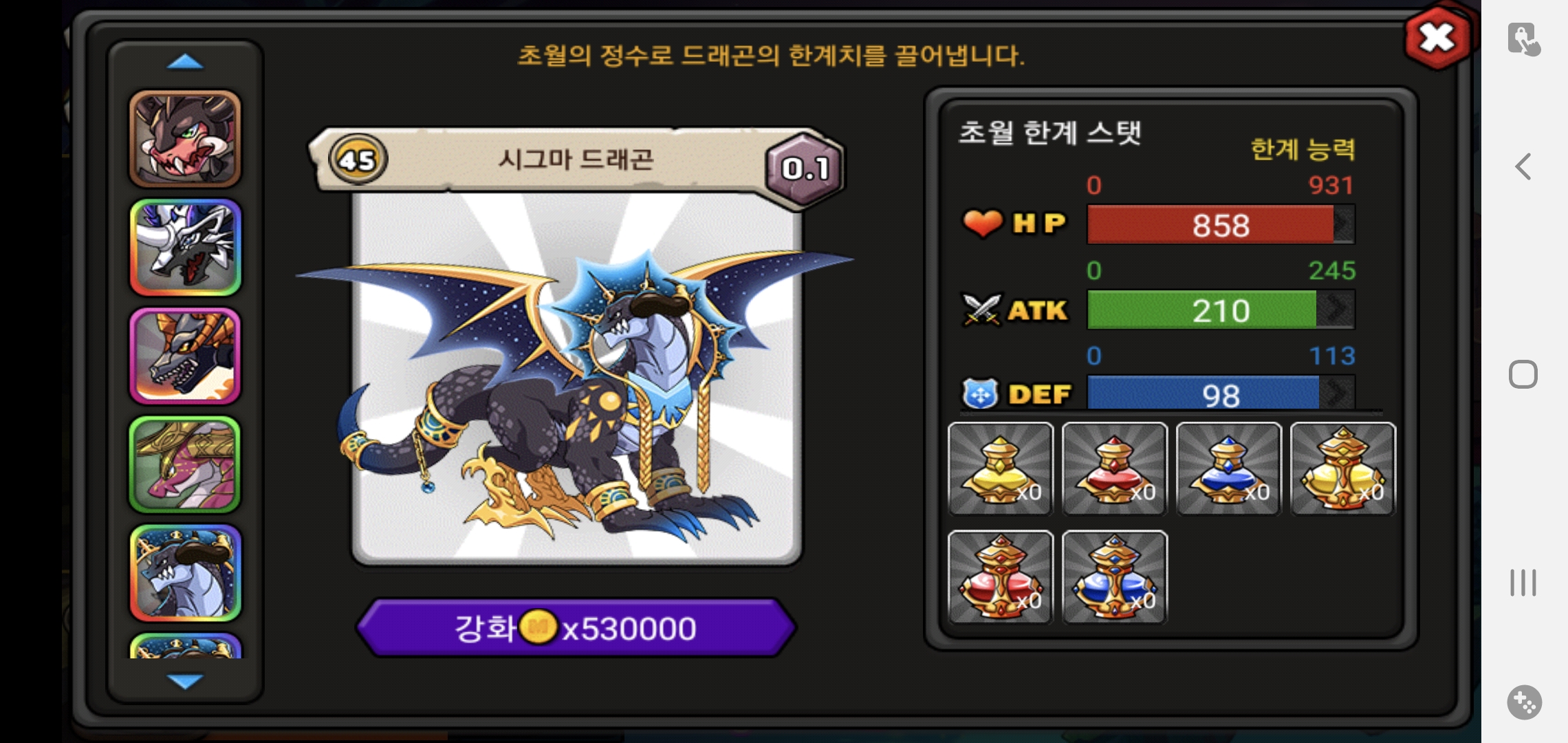This screenshot has width=1568, height=743.
Task: Select the large red essence potion
Action: (1001, 577)
